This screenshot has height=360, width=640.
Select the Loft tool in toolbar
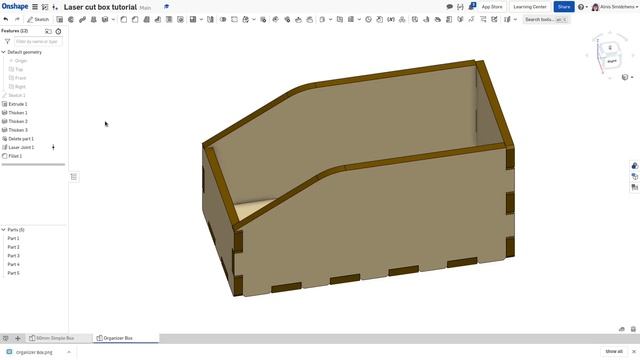click(93, 19)
